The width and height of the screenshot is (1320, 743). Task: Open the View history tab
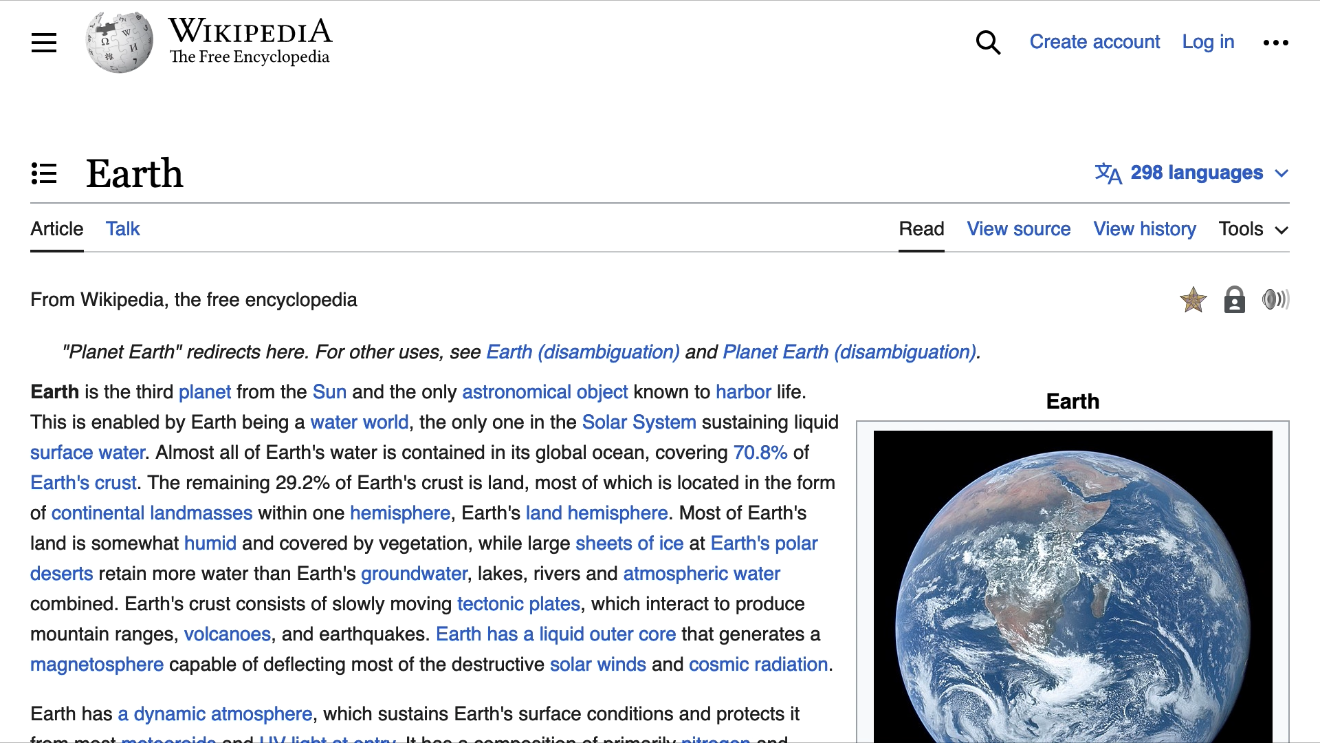click(1145, 229)
